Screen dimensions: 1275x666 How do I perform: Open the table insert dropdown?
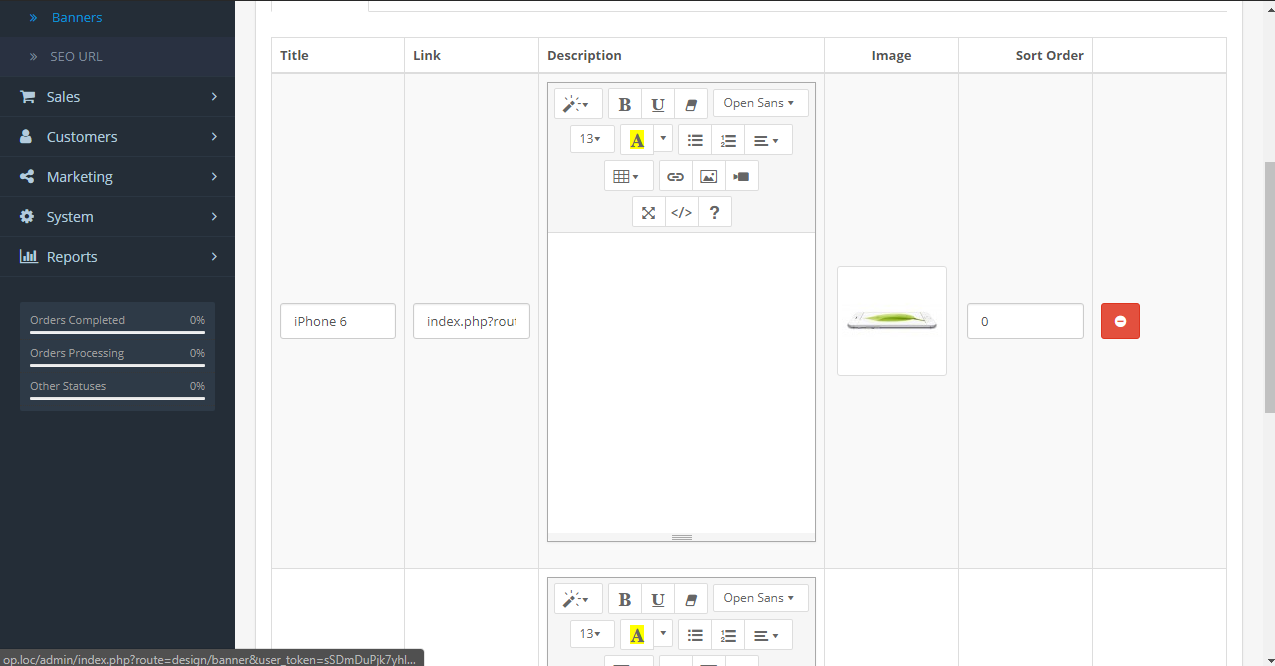click(x=627, y=176)
